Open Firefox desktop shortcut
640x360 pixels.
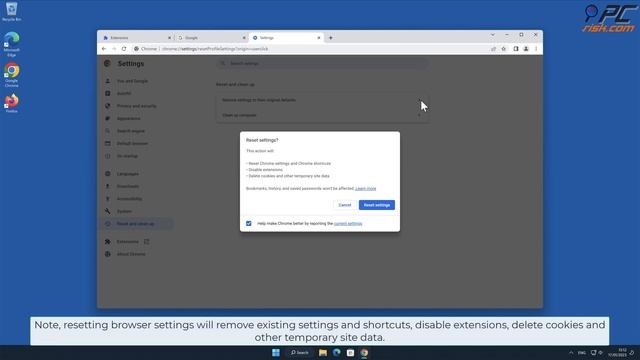coord(11,103)
